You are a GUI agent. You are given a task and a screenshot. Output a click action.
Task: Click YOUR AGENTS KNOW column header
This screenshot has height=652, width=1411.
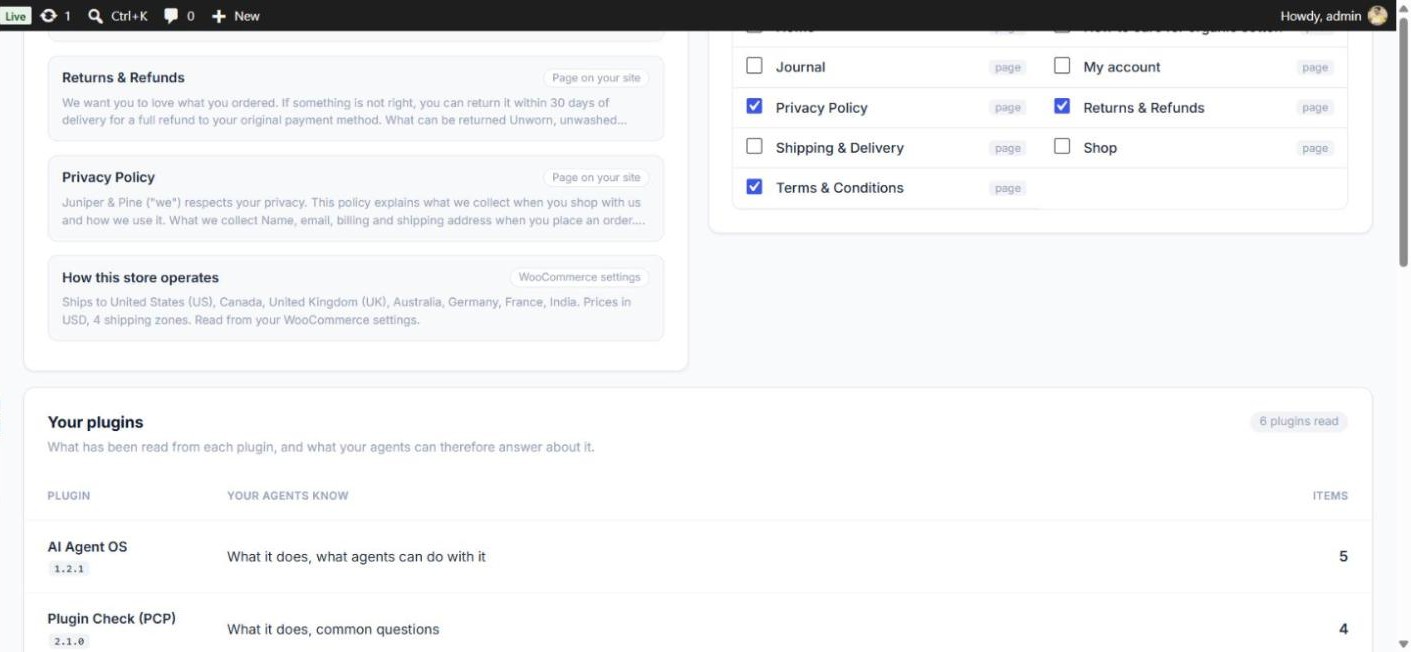(288, 495)
